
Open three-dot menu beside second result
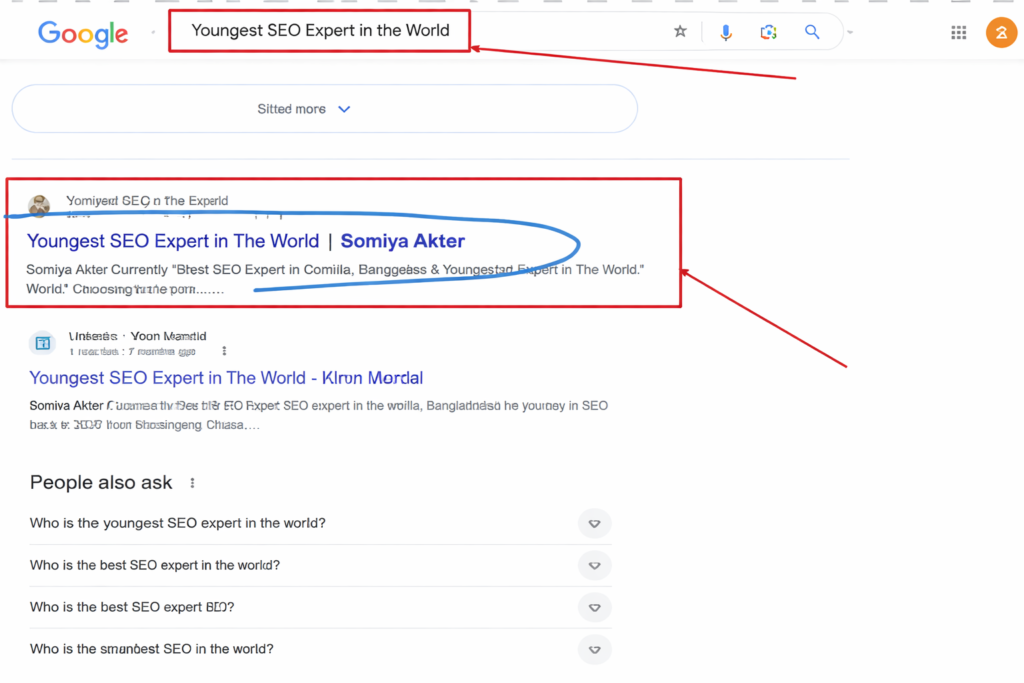pos(224,351)
